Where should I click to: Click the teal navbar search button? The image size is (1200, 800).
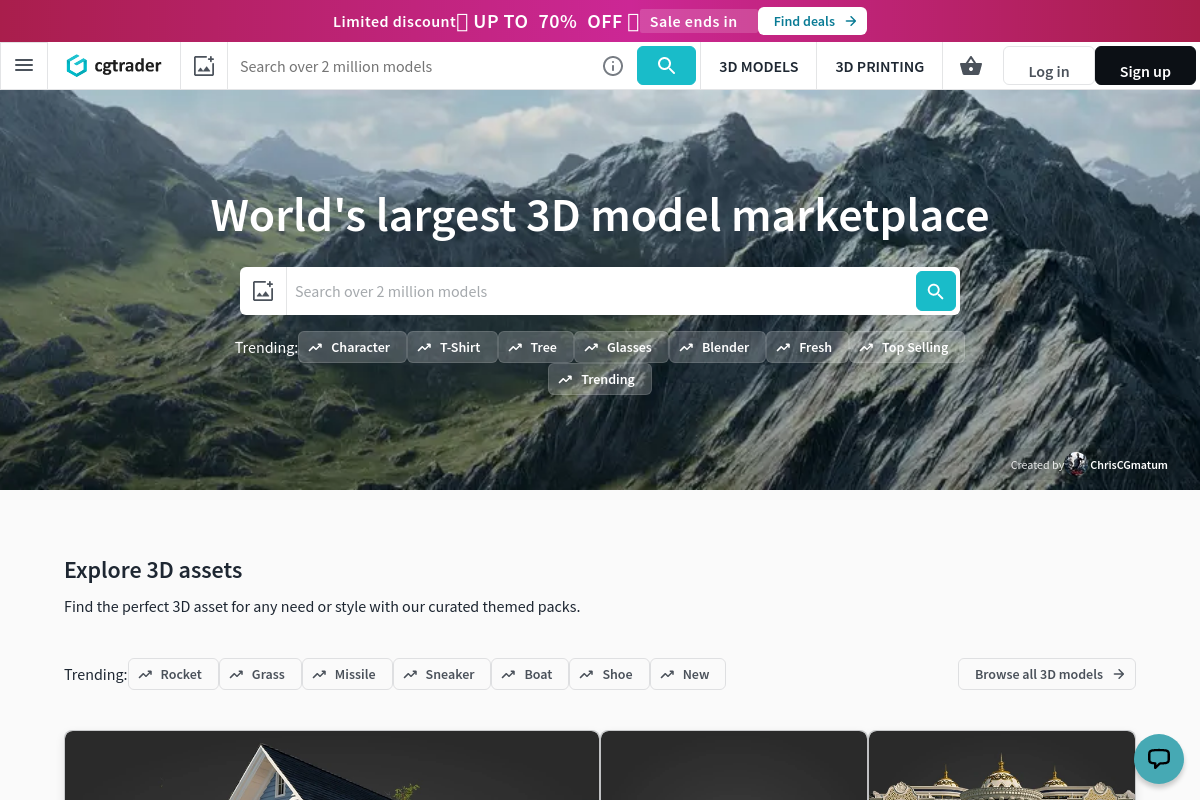(666, 66)
